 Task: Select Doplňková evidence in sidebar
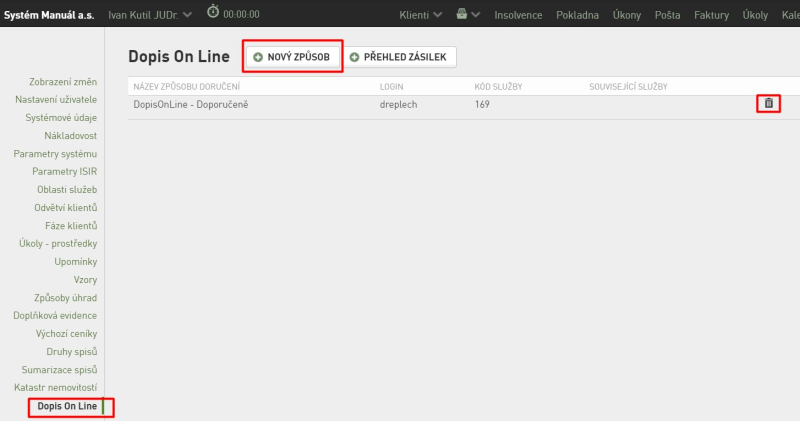click(x=55, y=316)
